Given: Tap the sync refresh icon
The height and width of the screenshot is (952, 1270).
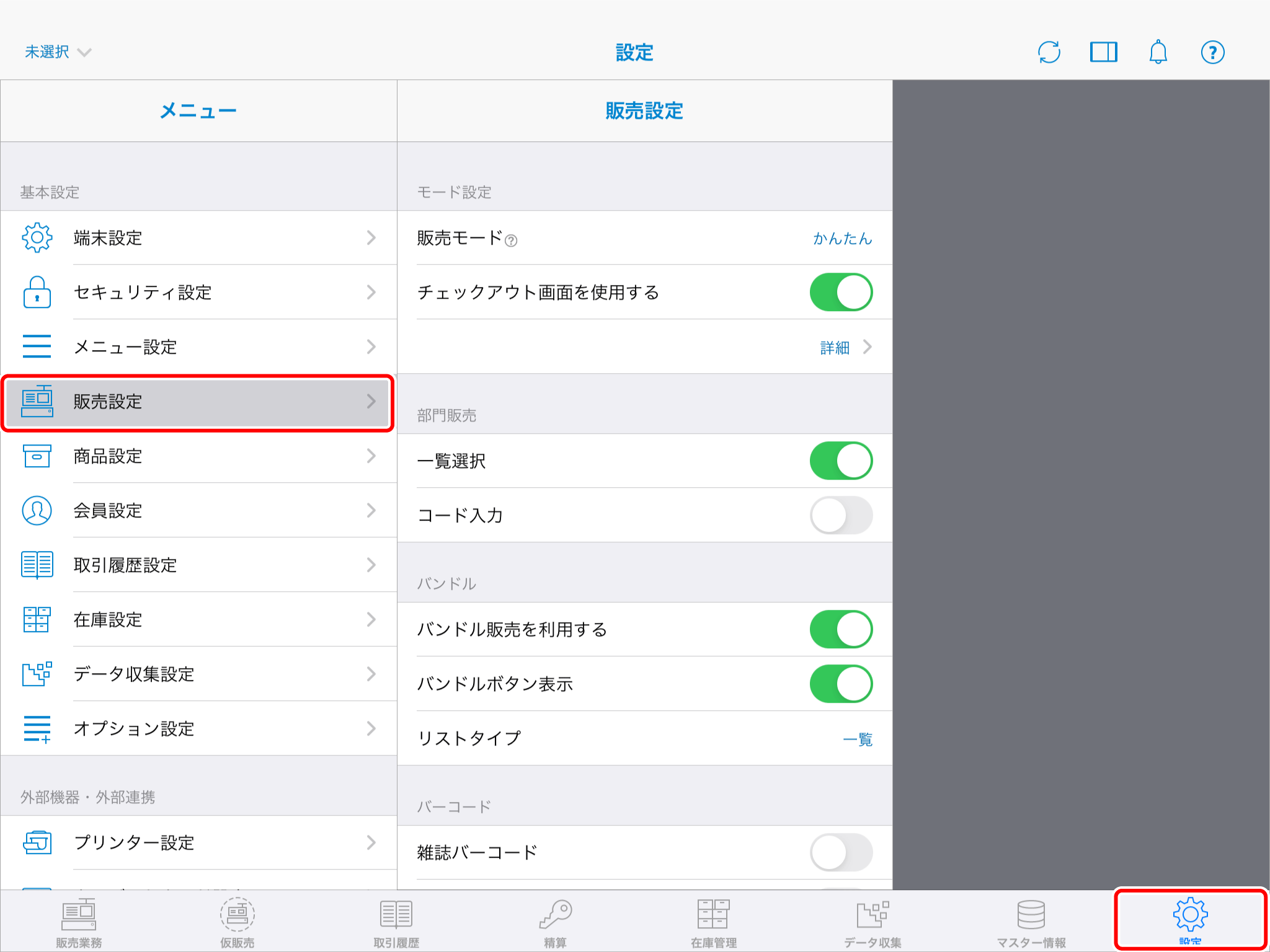Looking at the screenshot, I should pyautogui.click(x=1049, y=52).
